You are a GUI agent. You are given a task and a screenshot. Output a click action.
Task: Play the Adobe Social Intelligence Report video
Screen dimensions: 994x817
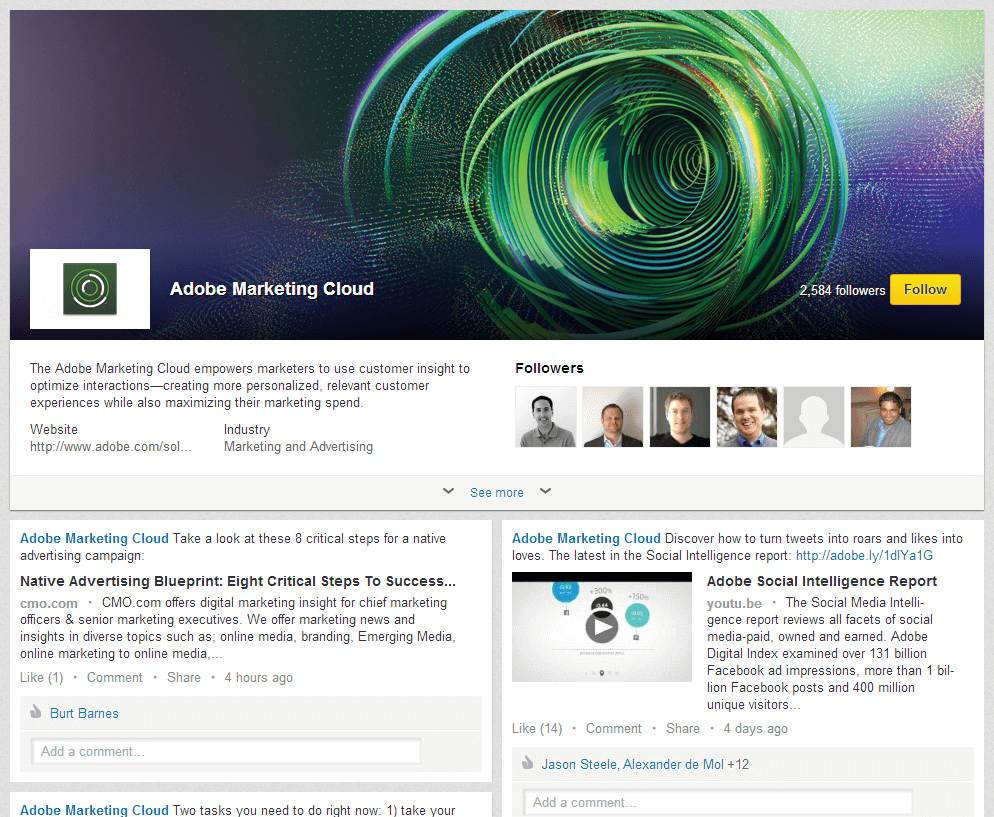(x=601, y=627)
